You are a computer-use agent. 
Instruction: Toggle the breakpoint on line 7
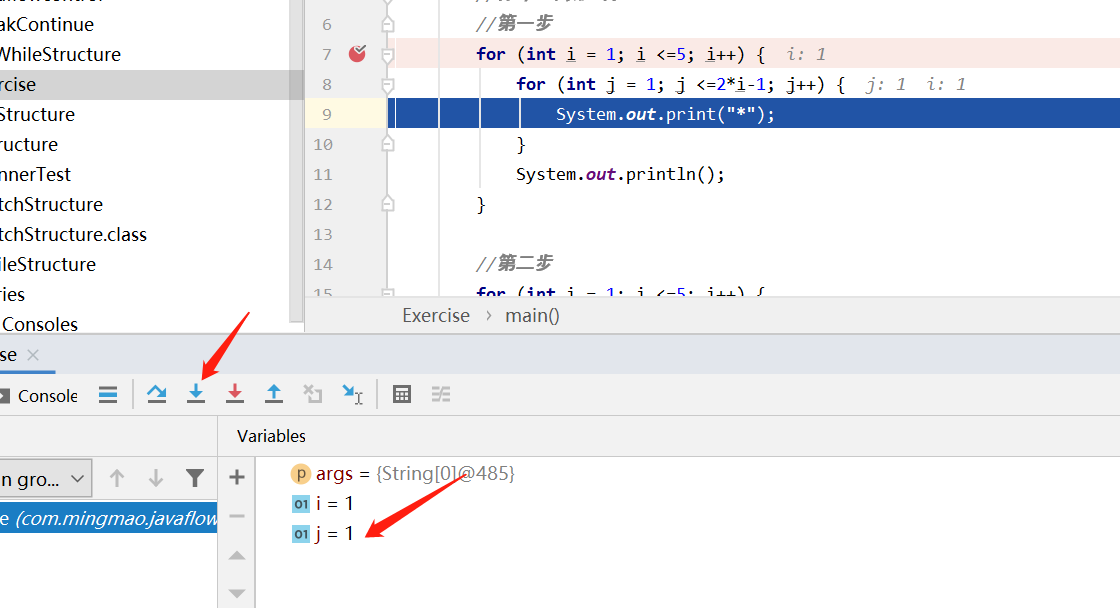coord(357,54)
